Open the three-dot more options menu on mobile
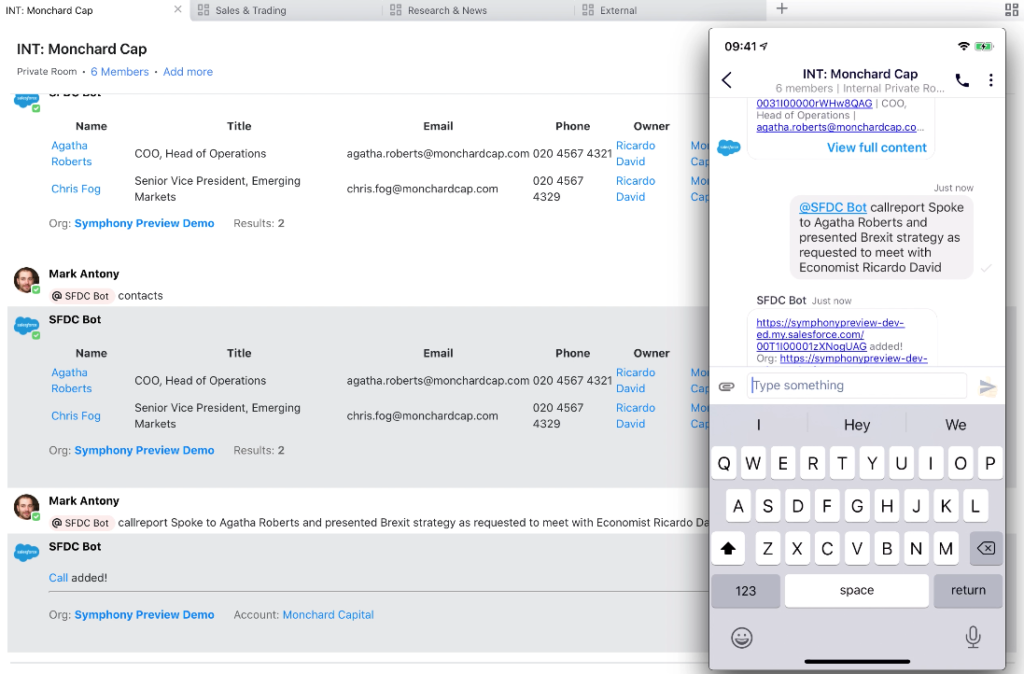This screenshot has width=1024, height=674. point(991,80)
